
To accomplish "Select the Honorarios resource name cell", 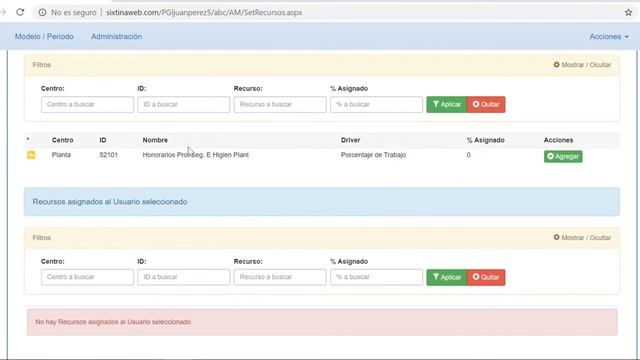I will (x=196, y=155).
